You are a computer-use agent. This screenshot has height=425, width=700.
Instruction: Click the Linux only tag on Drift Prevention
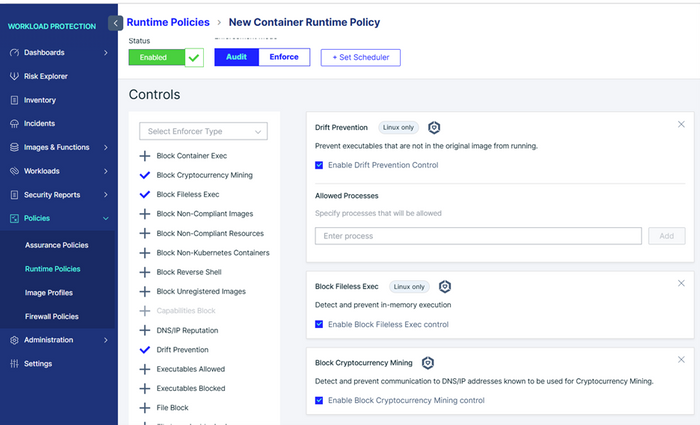[399, 128]
